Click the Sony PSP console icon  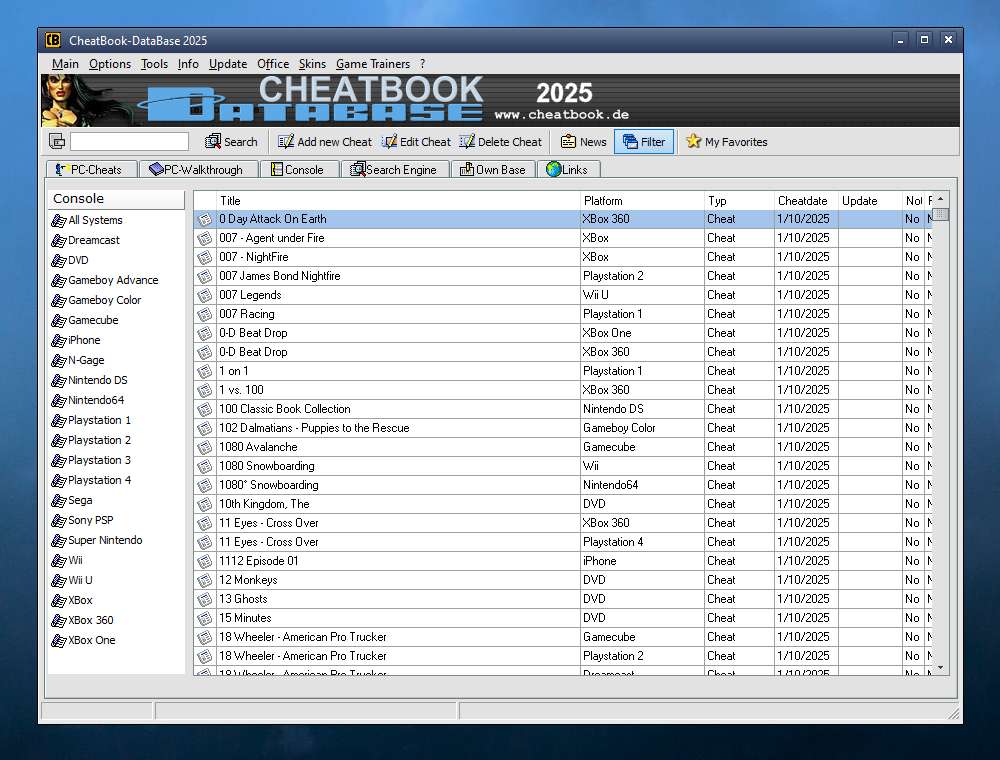(x=59, y=520)
